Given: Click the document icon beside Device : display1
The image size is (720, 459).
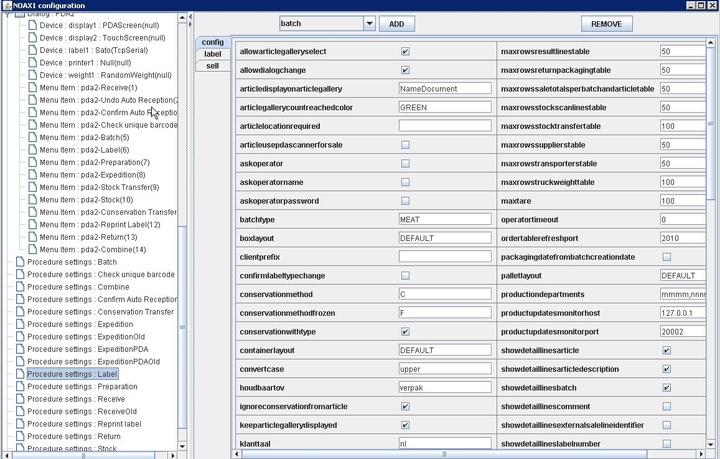Looking at the screenshot, I should [x=32, y=25].
